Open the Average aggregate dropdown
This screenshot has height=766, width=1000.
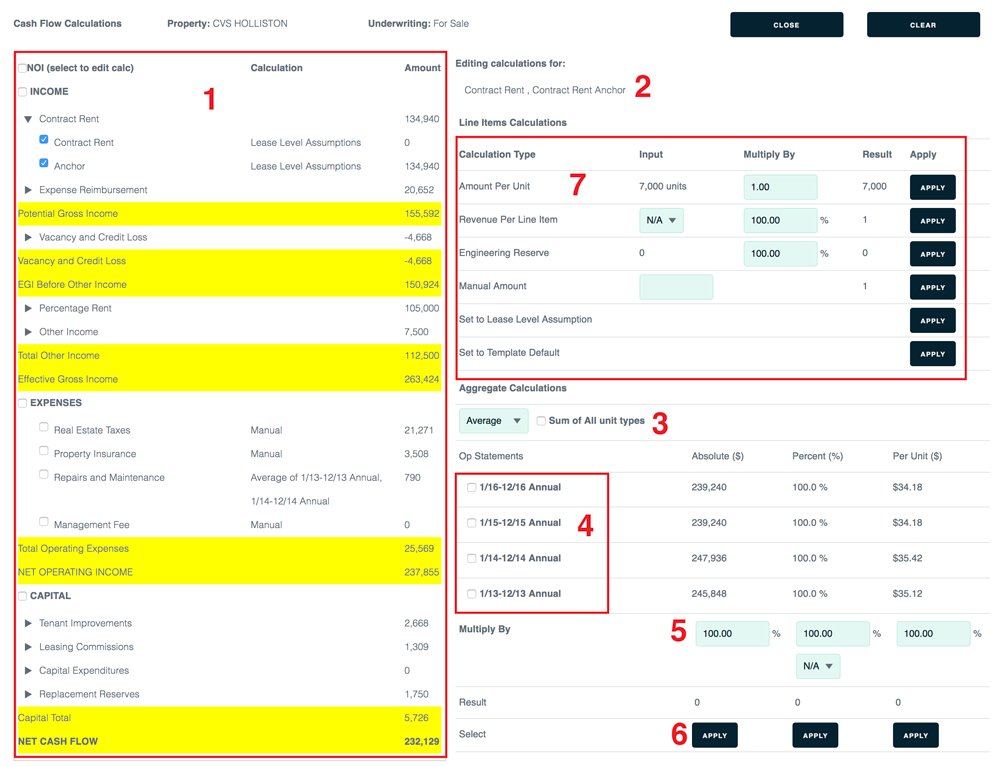pyautogui.click(x=494, y=421)
